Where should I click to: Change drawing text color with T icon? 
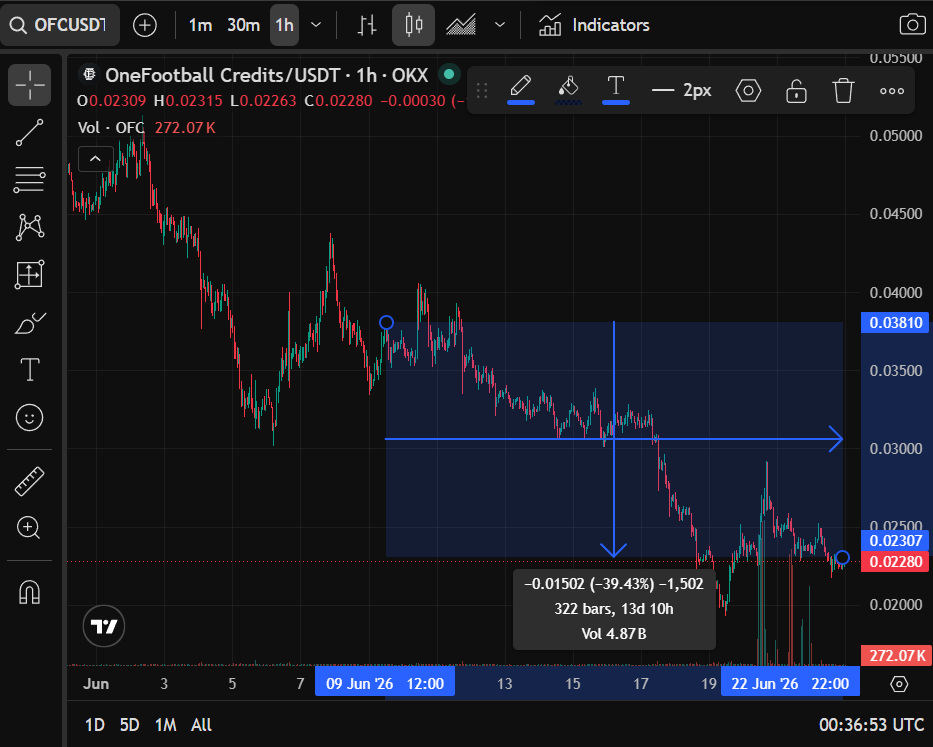tap(616, 90)
